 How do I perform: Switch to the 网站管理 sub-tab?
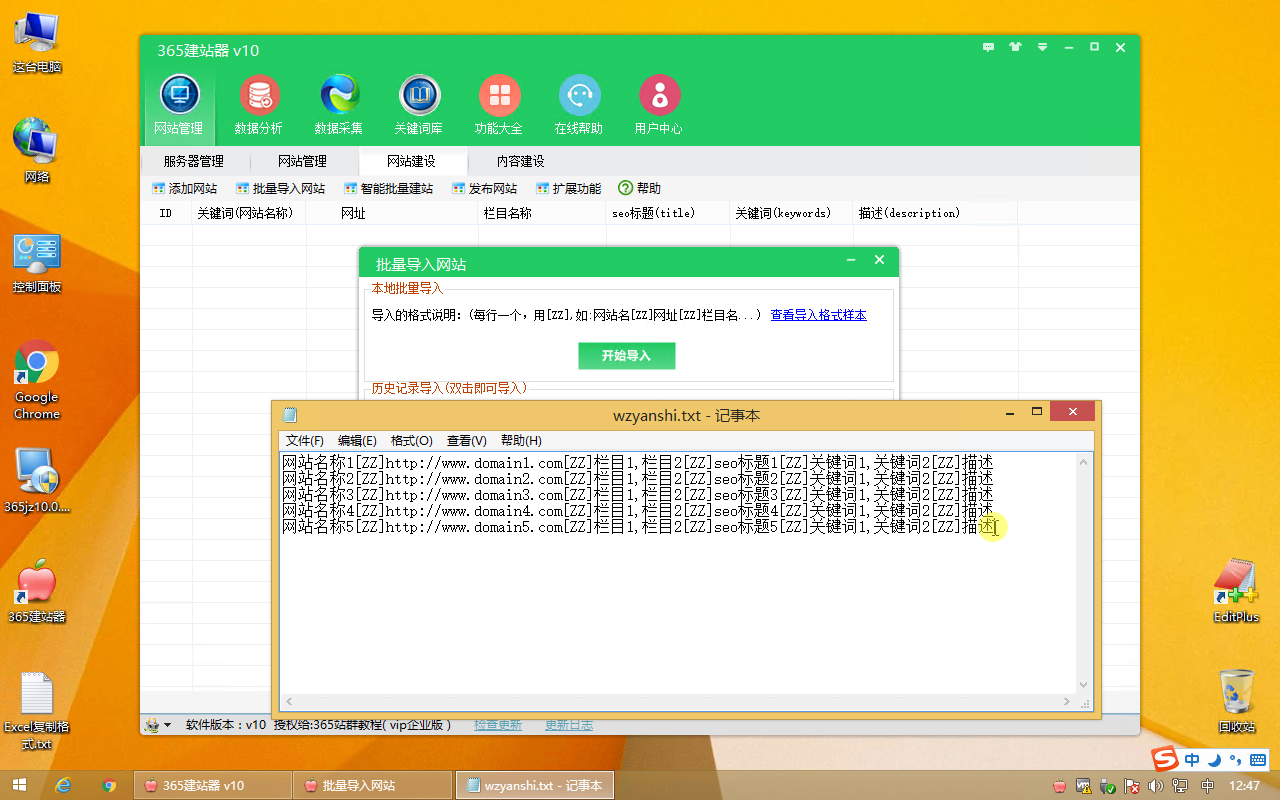click(302, 161)
